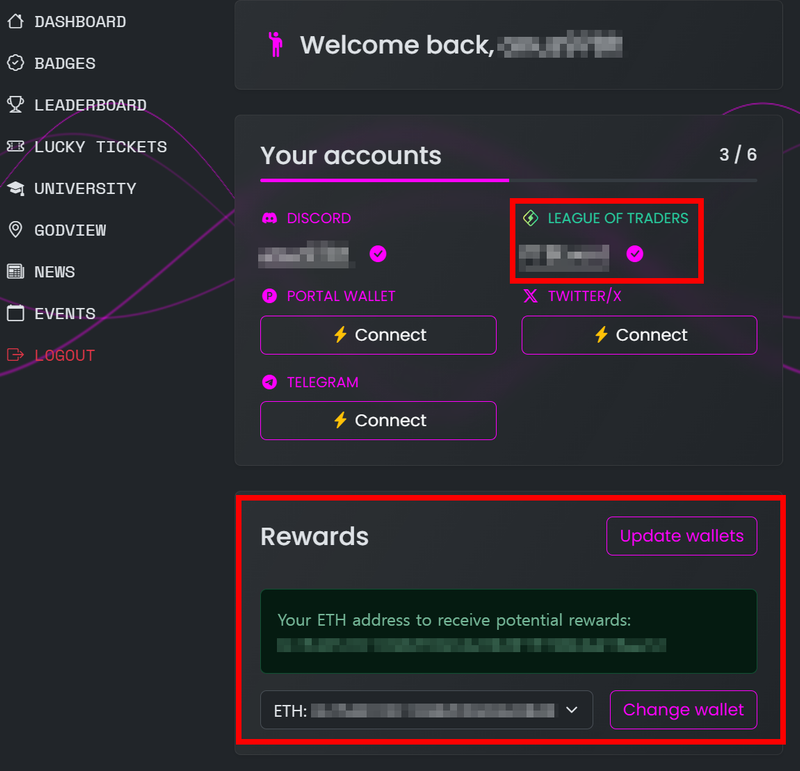Click the Leaderboard trophy icon
This screenshot has width=800, height=771.
(x=16, y=105)
